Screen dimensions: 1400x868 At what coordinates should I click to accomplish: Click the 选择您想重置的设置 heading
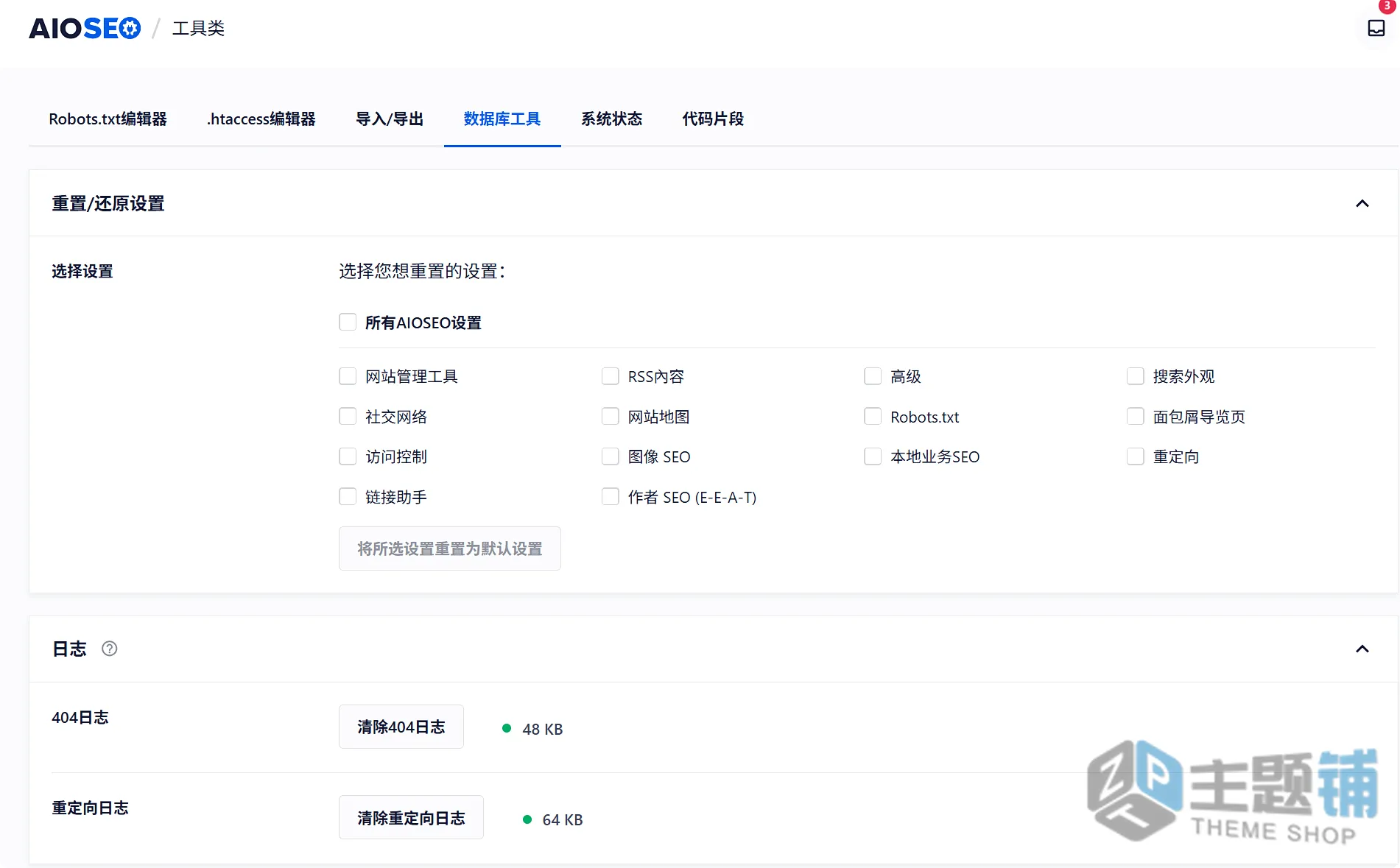[422, 271]
